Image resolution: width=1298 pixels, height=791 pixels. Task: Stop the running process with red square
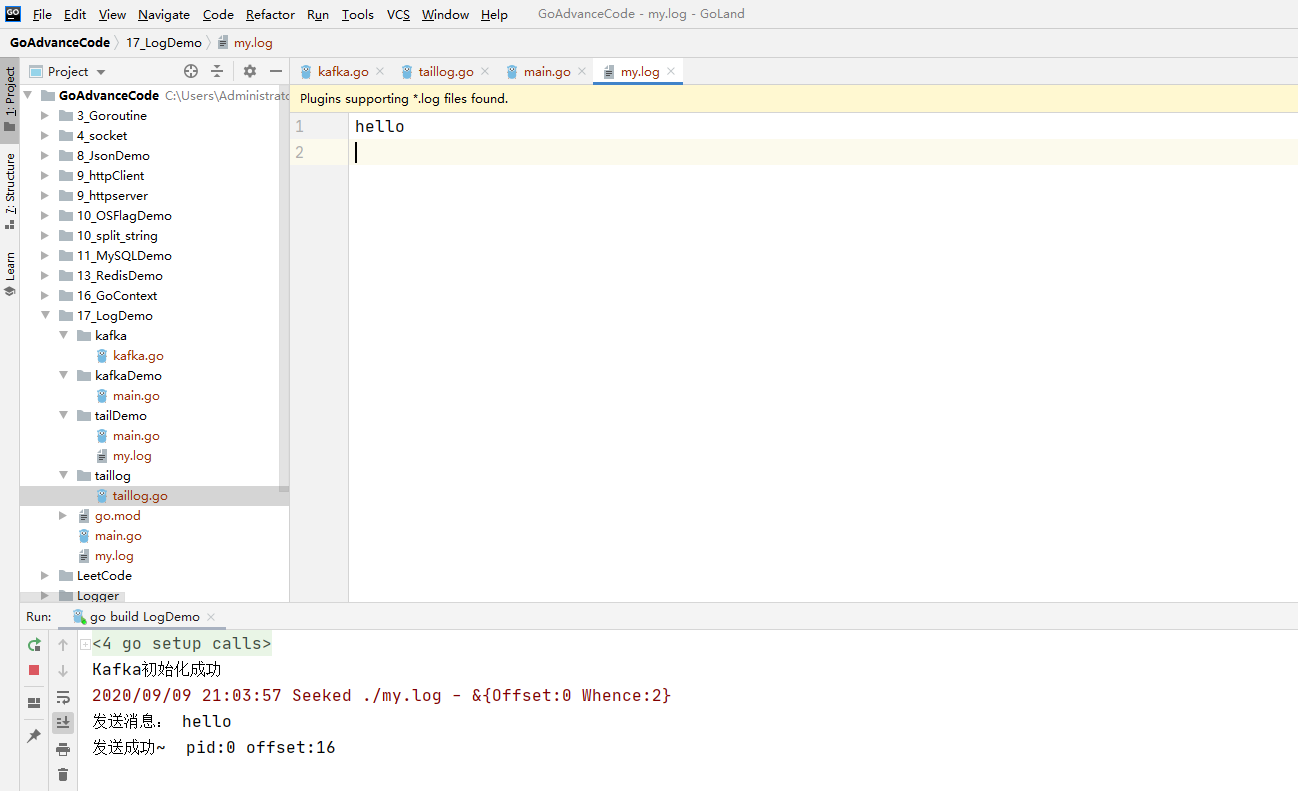34,670
